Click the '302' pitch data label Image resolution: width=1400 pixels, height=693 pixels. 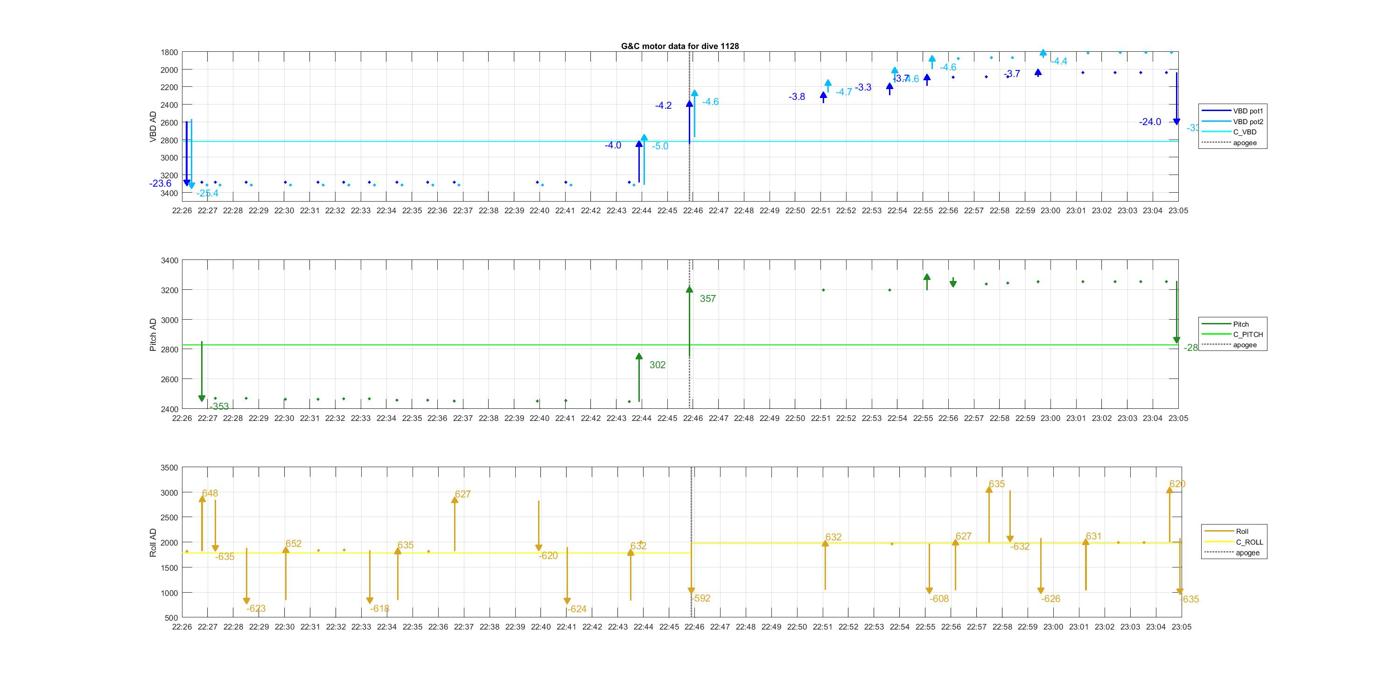tap(657, 366)
